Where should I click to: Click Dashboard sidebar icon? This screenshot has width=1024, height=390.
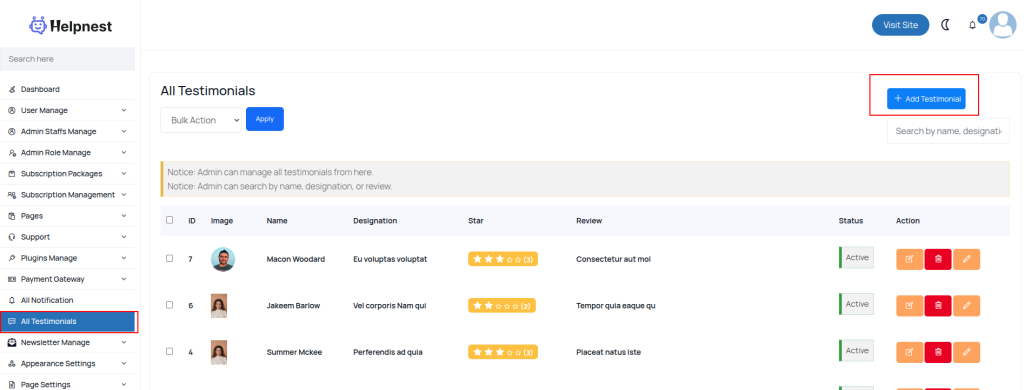point(12,89)
